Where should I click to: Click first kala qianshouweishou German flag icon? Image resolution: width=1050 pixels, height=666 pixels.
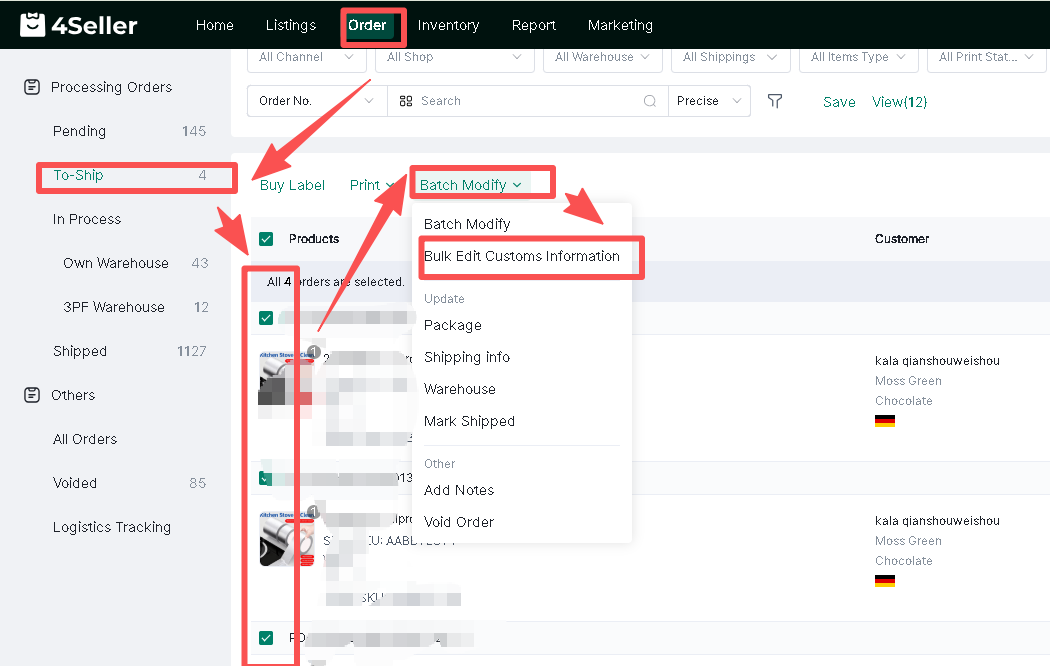(885, 421)
